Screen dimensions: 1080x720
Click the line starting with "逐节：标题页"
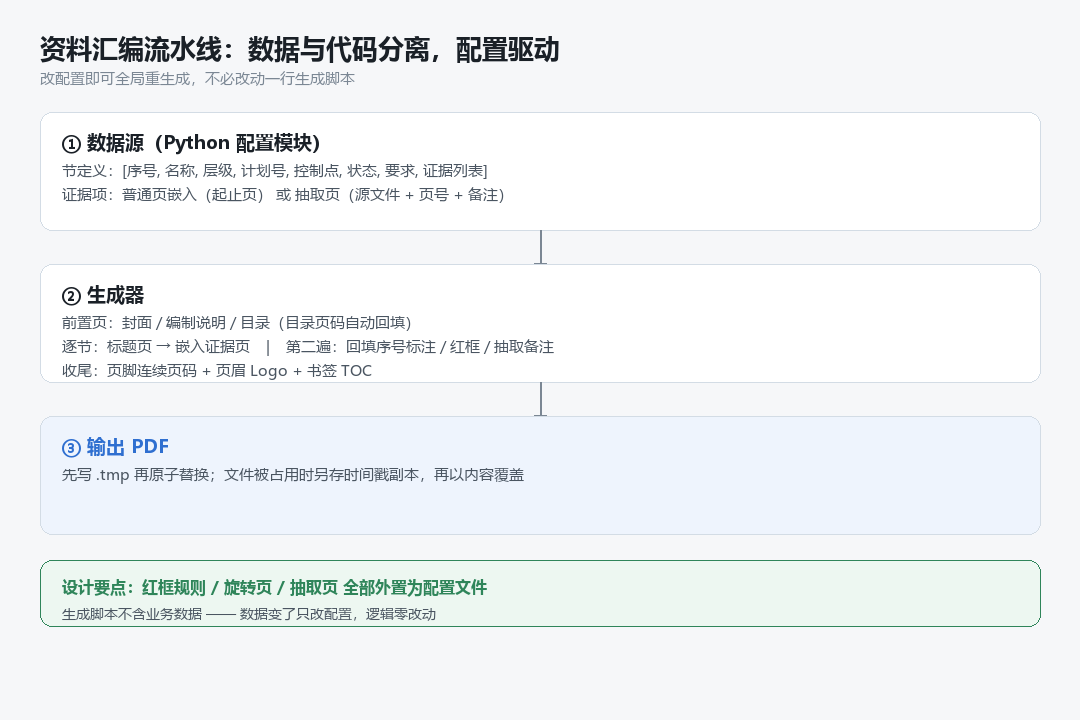tap(308, 347)
